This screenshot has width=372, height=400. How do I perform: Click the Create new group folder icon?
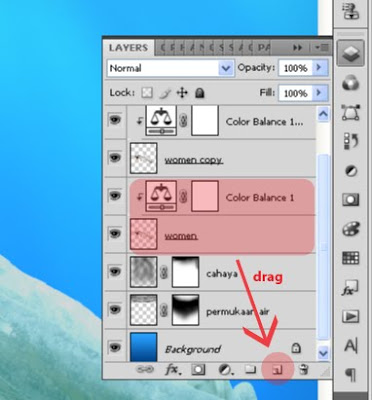(250, 369)
